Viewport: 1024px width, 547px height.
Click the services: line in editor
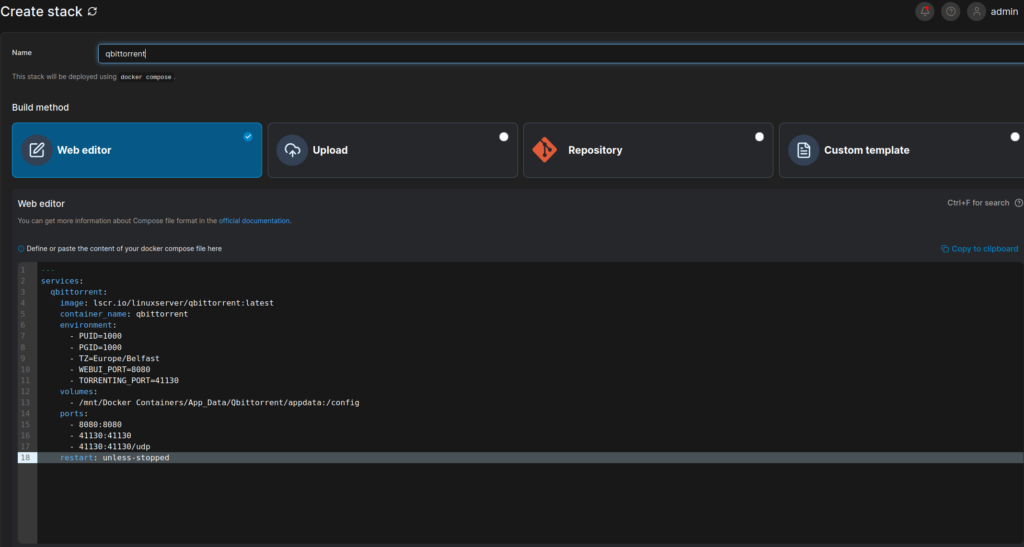[62, 281]
